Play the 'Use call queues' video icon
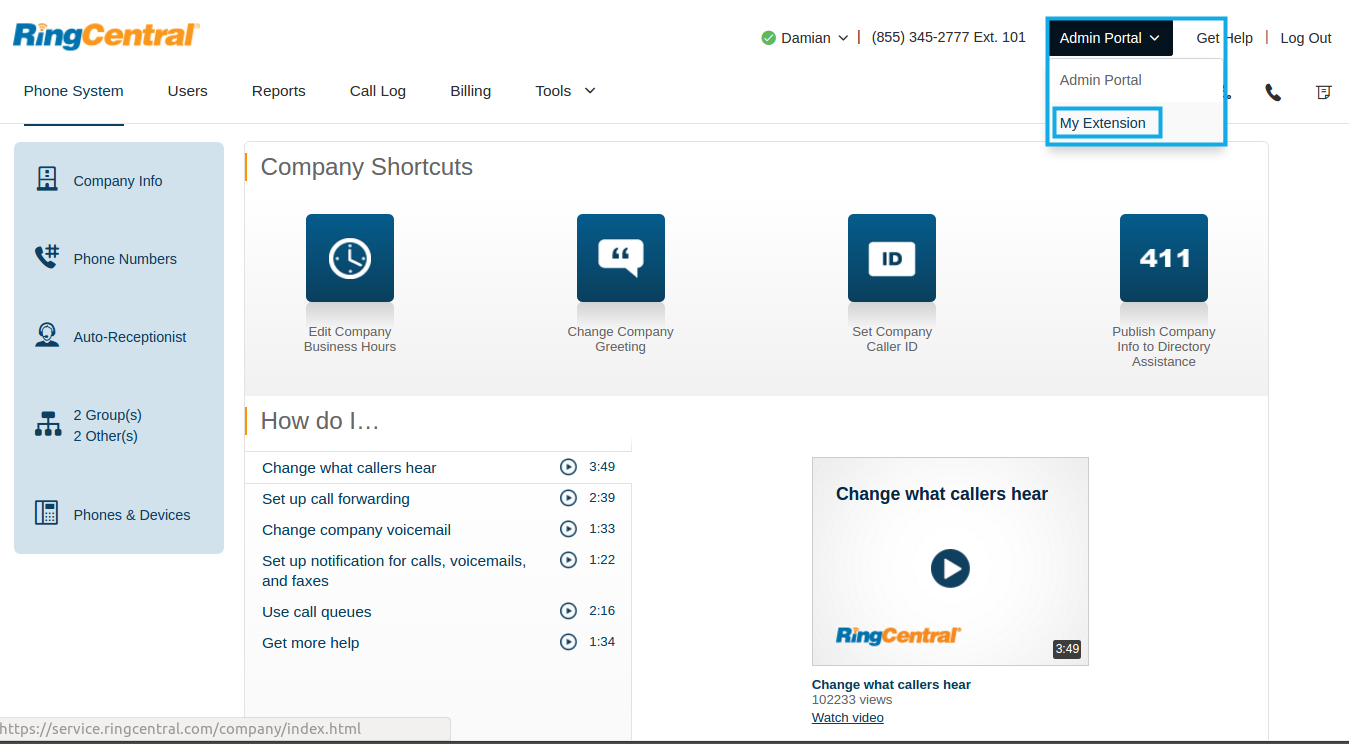1349x744 pixels. 568,611
